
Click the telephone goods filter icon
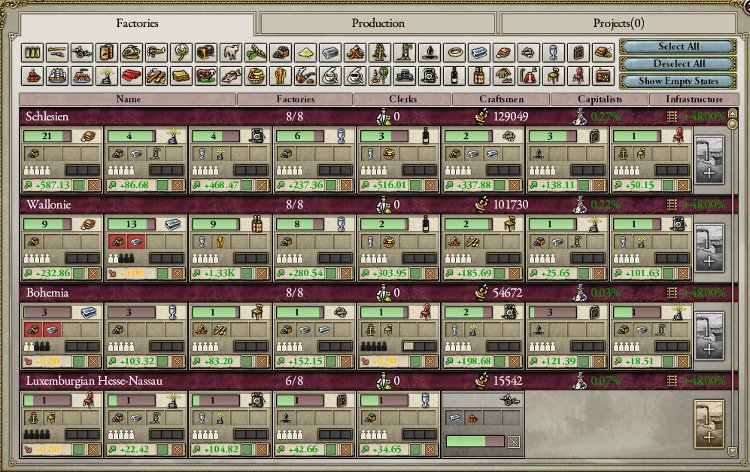(431, 74)
